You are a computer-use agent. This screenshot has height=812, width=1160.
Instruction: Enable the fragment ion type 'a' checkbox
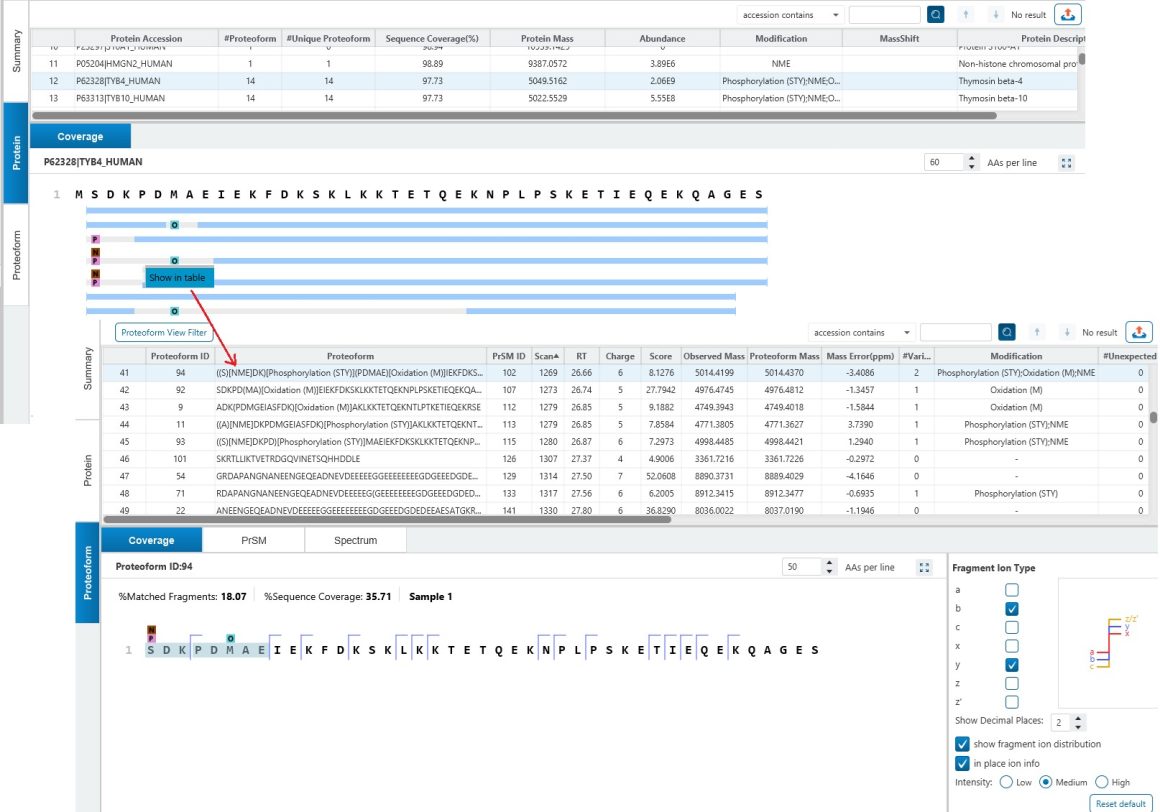(1011, 592)
